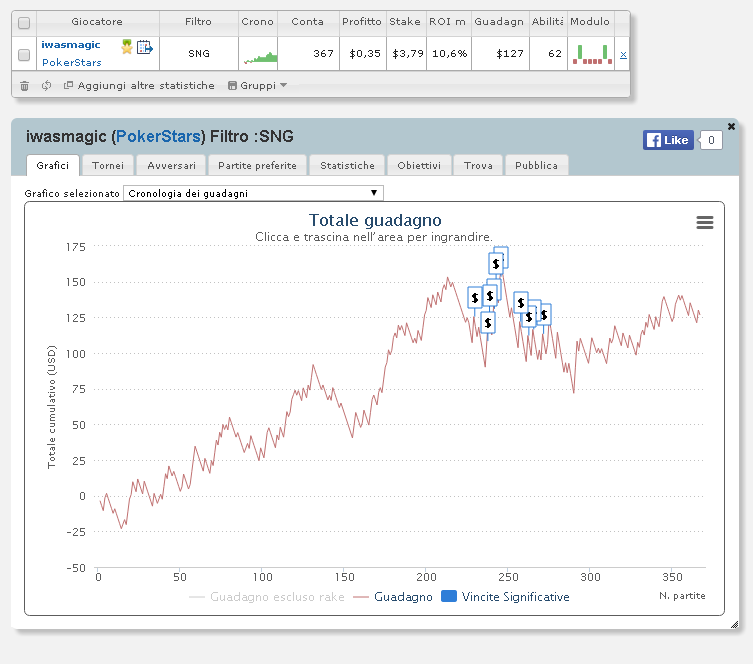The width and height of the screenshot is (753, 664).
Task: Open the Gruppi dropdown
Action: [x=257, y=85]
